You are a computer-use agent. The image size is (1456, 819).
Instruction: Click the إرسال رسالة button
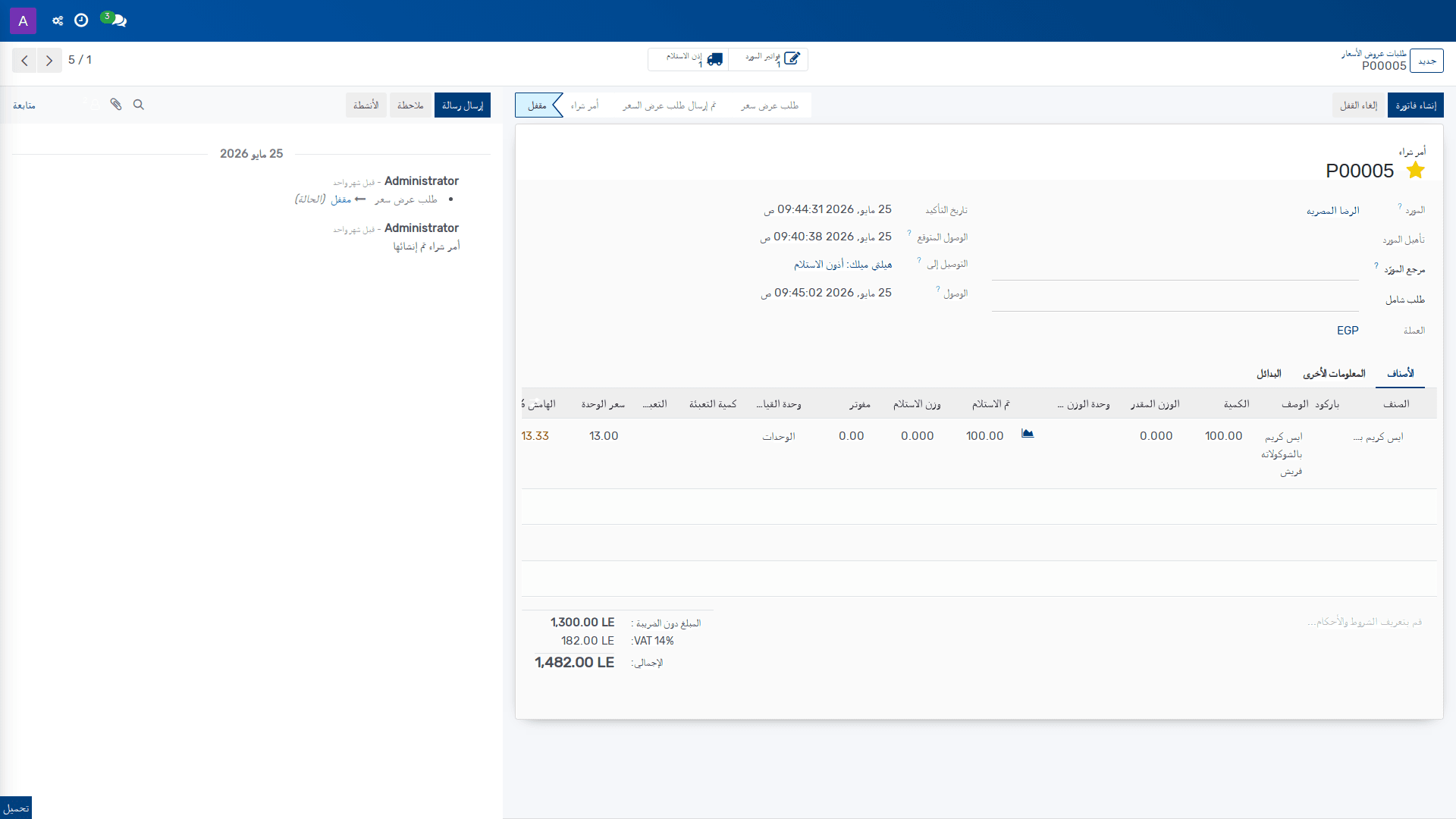463,105
